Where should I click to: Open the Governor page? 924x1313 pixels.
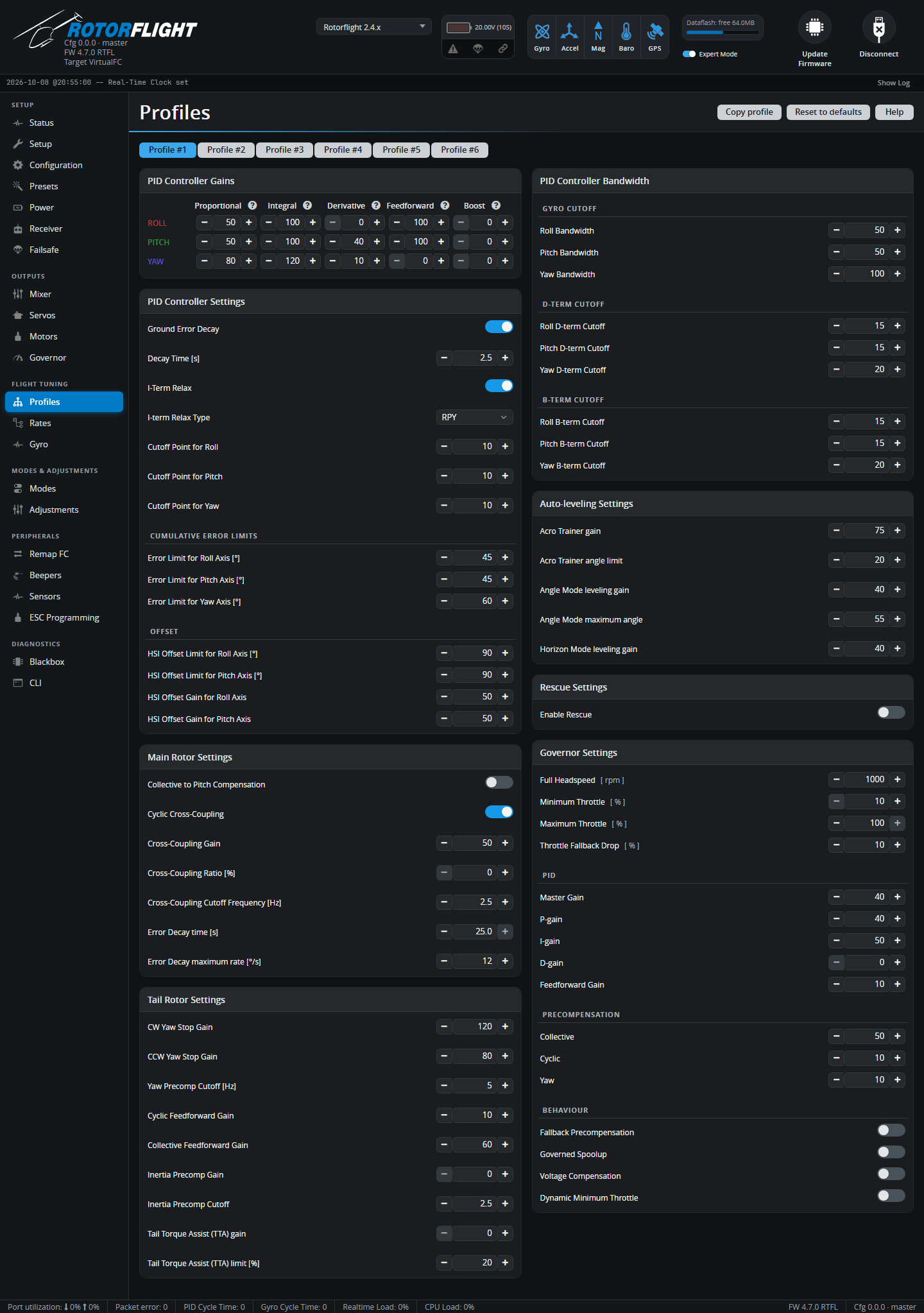64,357
